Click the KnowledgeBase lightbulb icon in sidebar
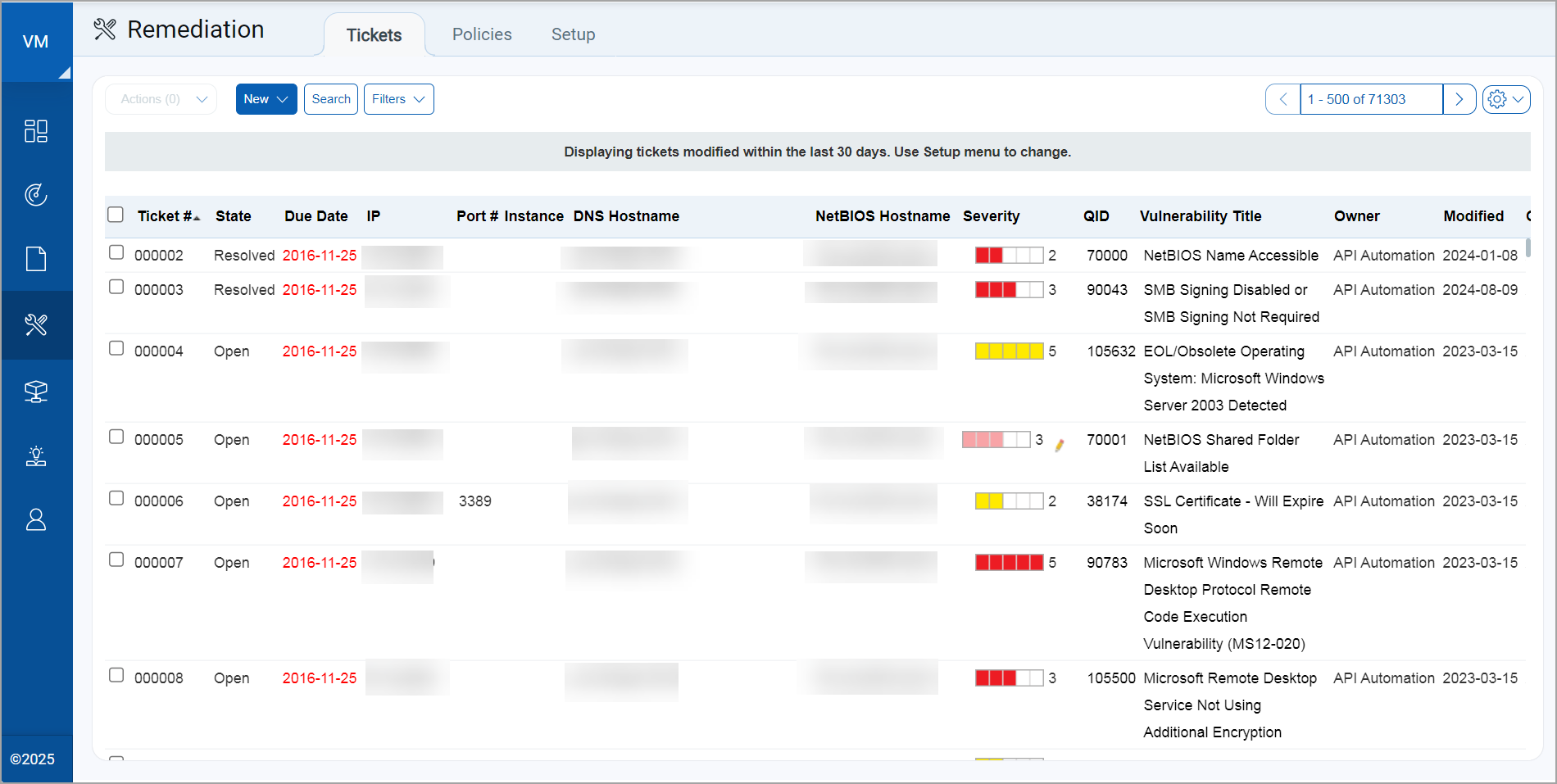Viewport: 1557px width, 784px height. point(36,455)
